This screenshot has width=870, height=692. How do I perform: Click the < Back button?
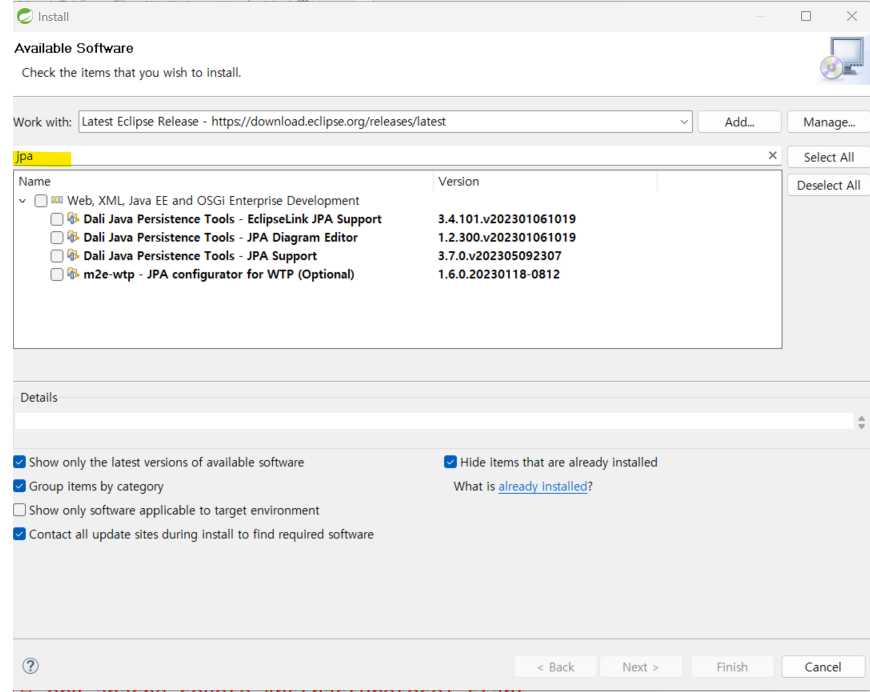pos(555,666)
